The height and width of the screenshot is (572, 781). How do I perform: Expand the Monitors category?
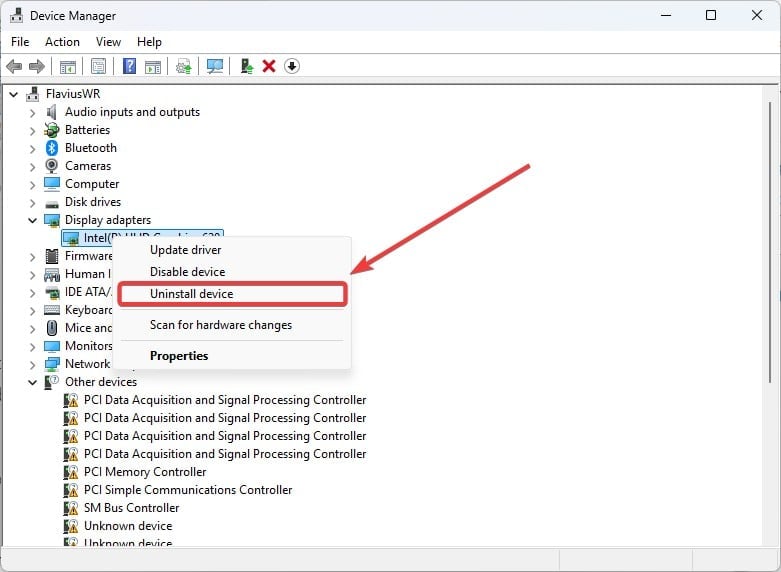coord(33,346)
